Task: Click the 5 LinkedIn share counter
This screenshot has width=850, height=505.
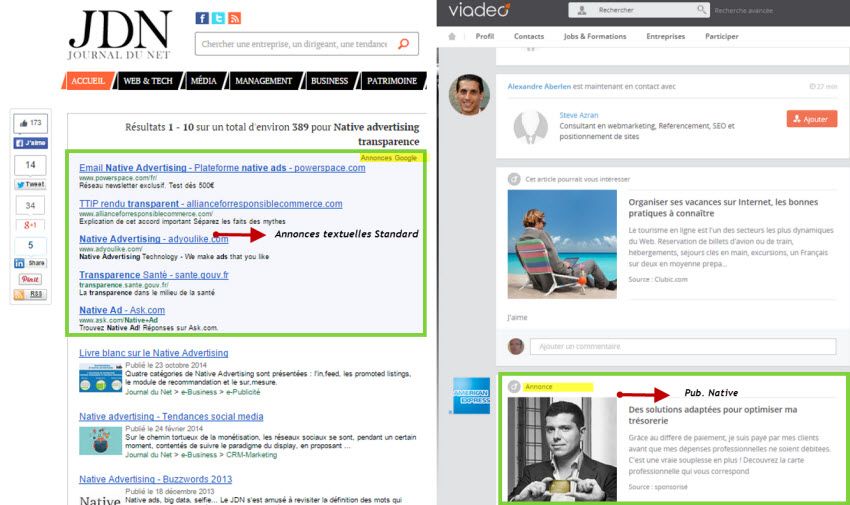Action: click(30, 245)
